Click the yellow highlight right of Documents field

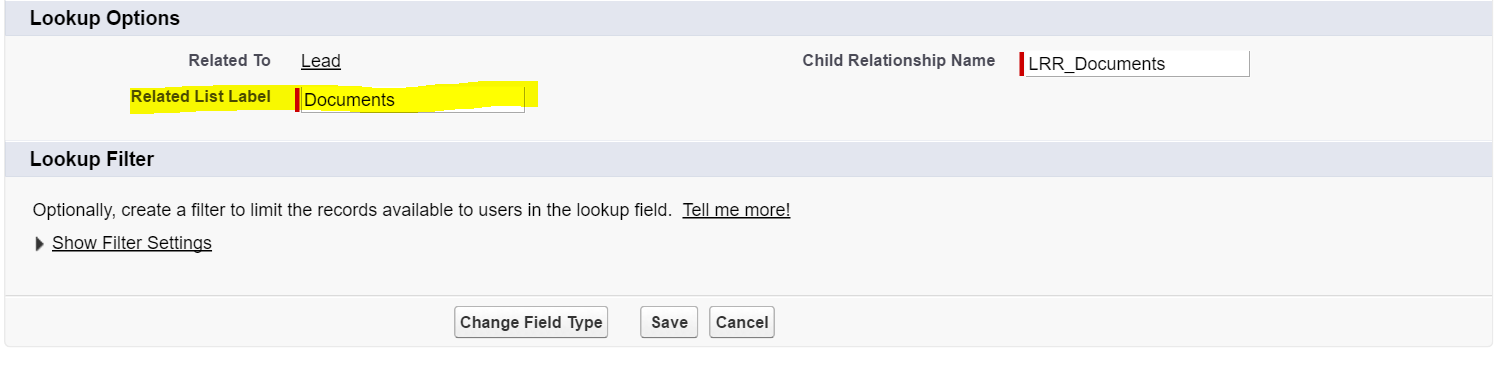[532, 96]
